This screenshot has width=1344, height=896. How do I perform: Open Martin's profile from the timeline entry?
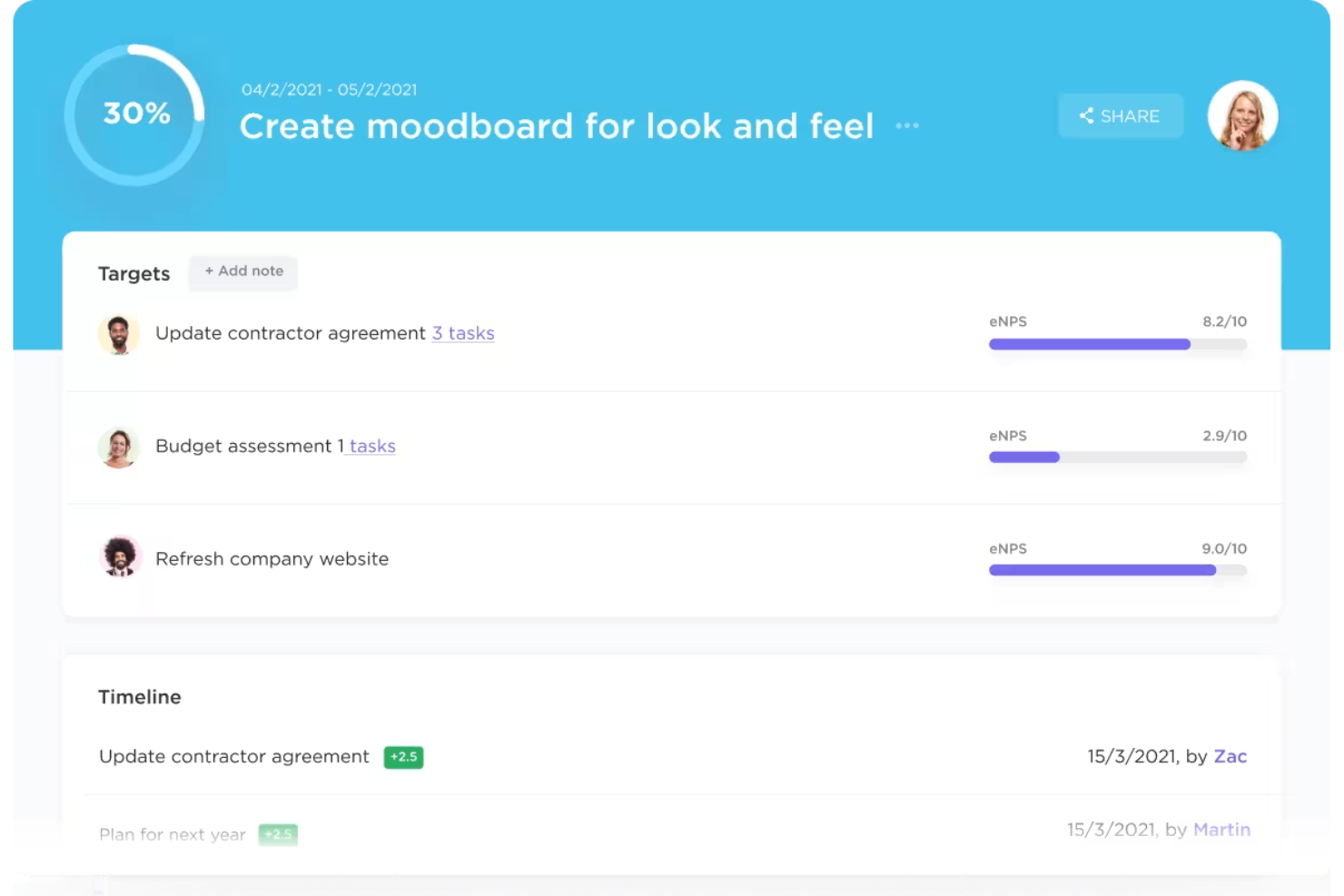[x=1222, y=829]
